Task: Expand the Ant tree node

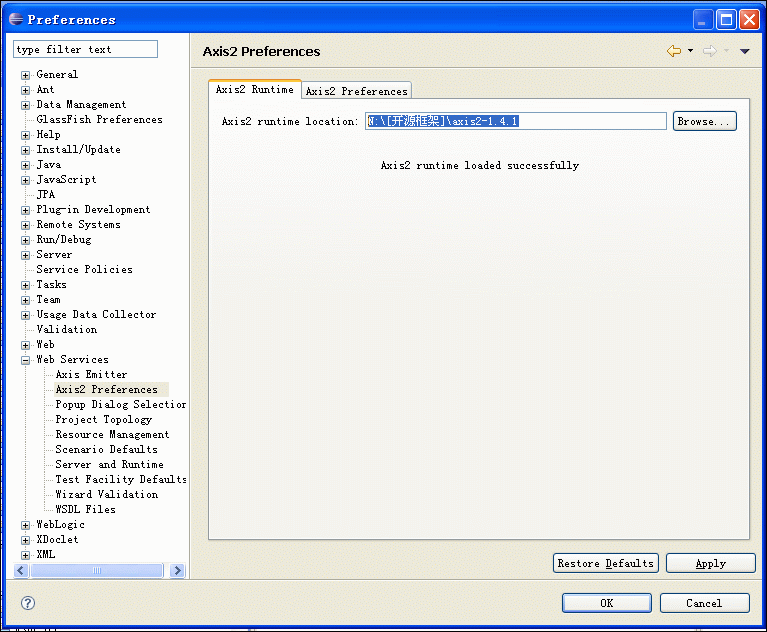Action: coord(25,90)
